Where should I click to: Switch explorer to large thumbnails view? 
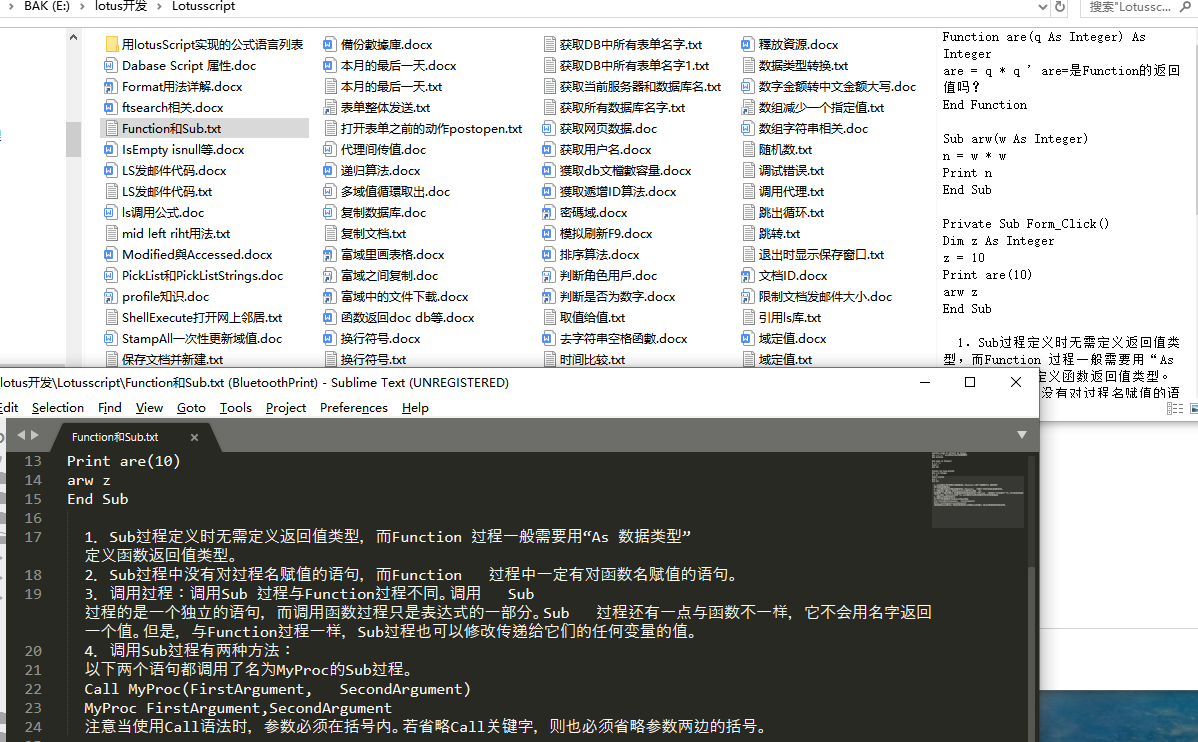1193,408
